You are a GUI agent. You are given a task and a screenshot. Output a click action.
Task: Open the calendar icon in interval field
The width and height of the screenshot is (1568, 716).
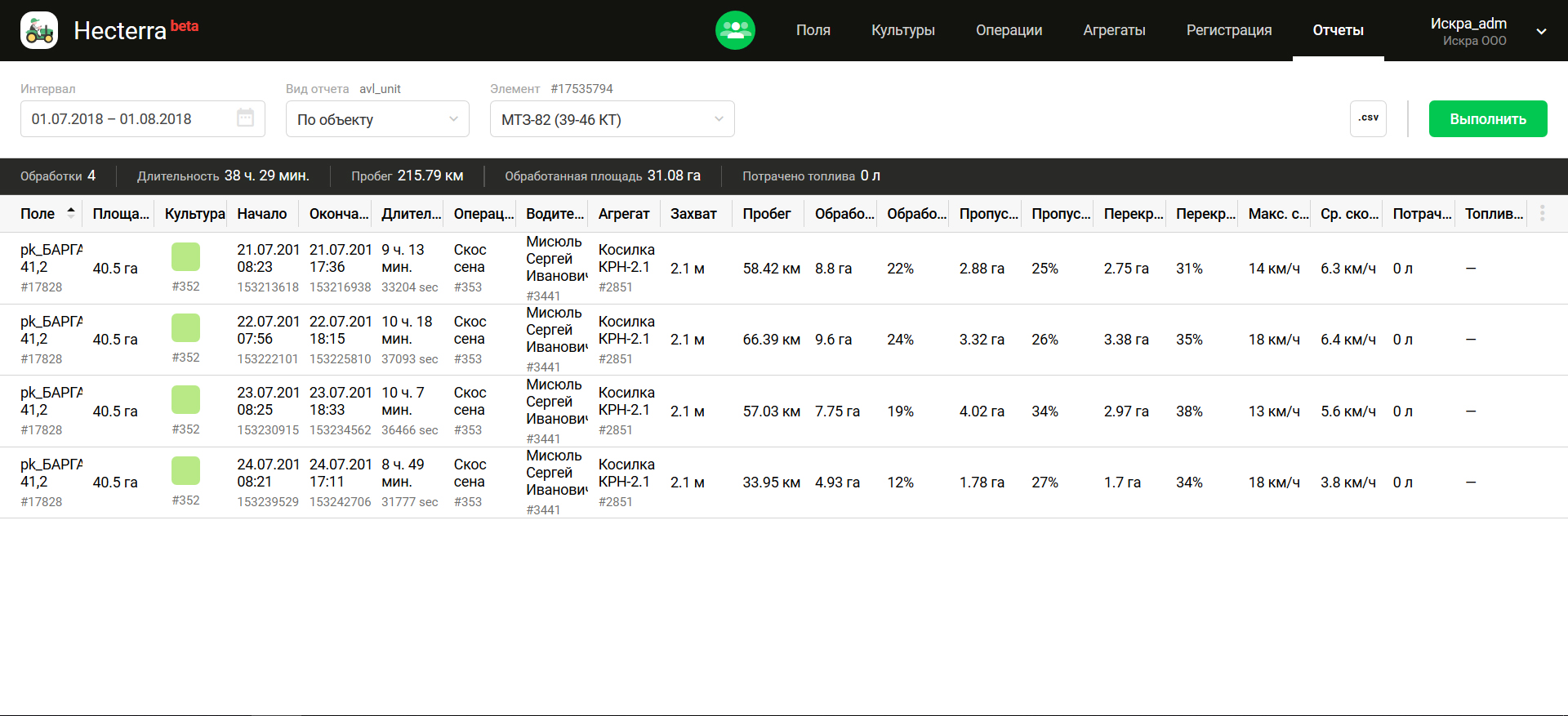245,118
